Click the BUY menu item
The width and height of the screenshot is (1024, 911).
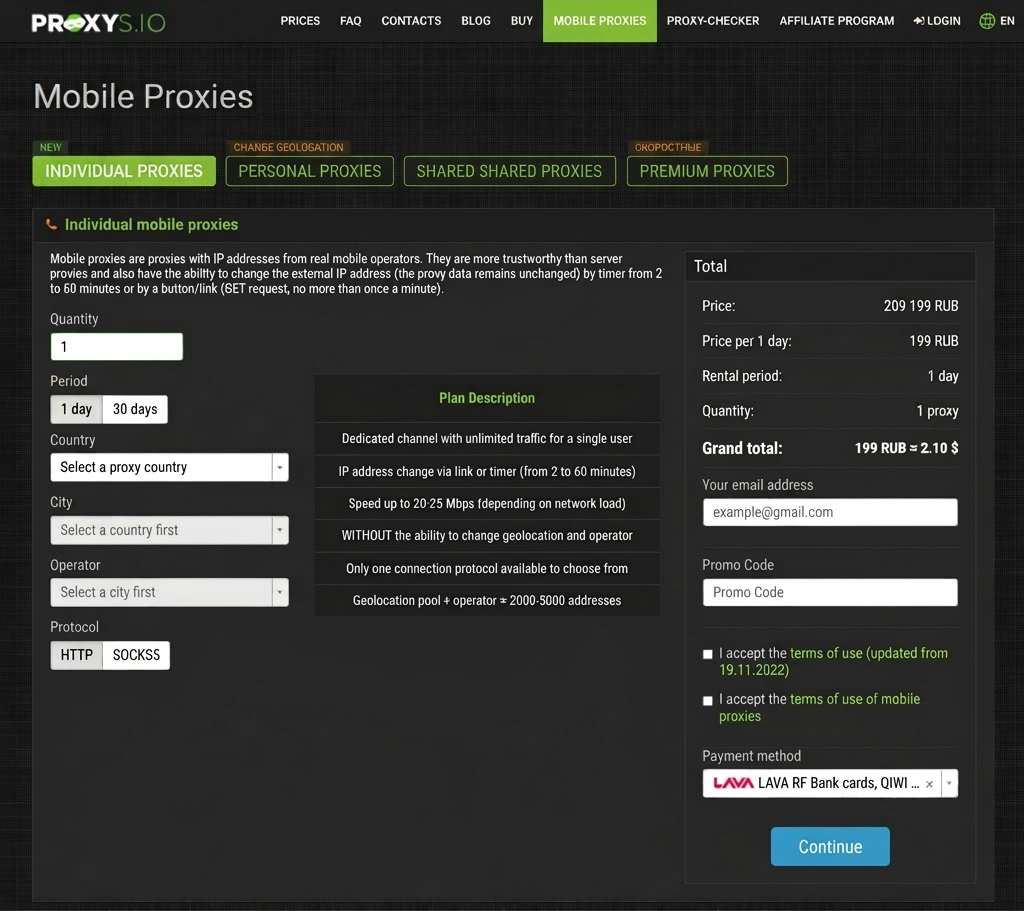coord(522,21)
